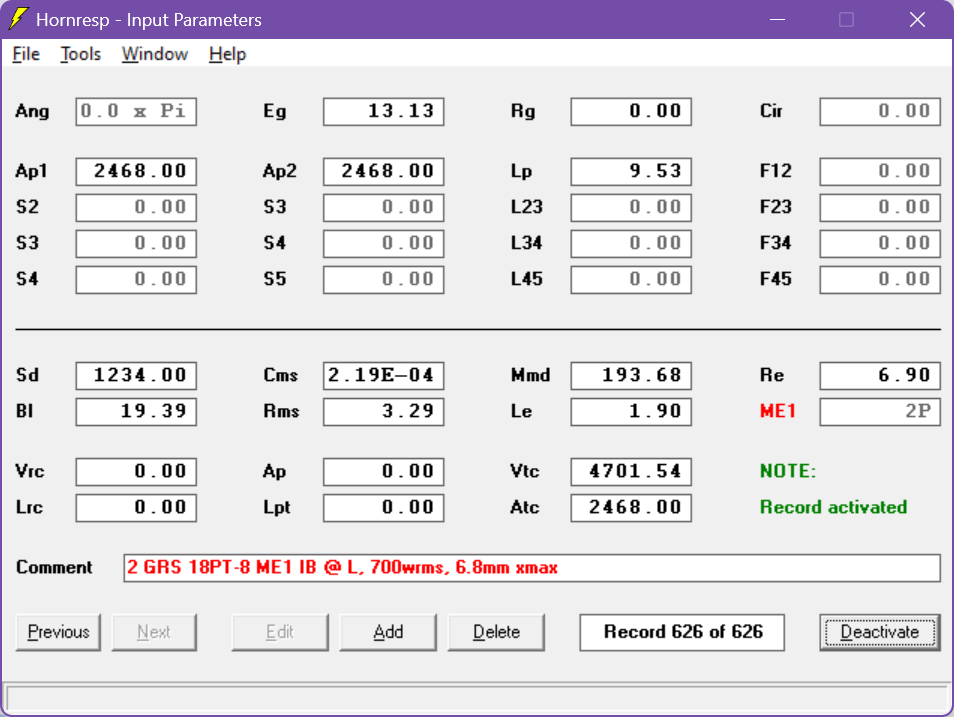Add a new record
Screen dimensions: 954x717
click(x=388, y=632)
